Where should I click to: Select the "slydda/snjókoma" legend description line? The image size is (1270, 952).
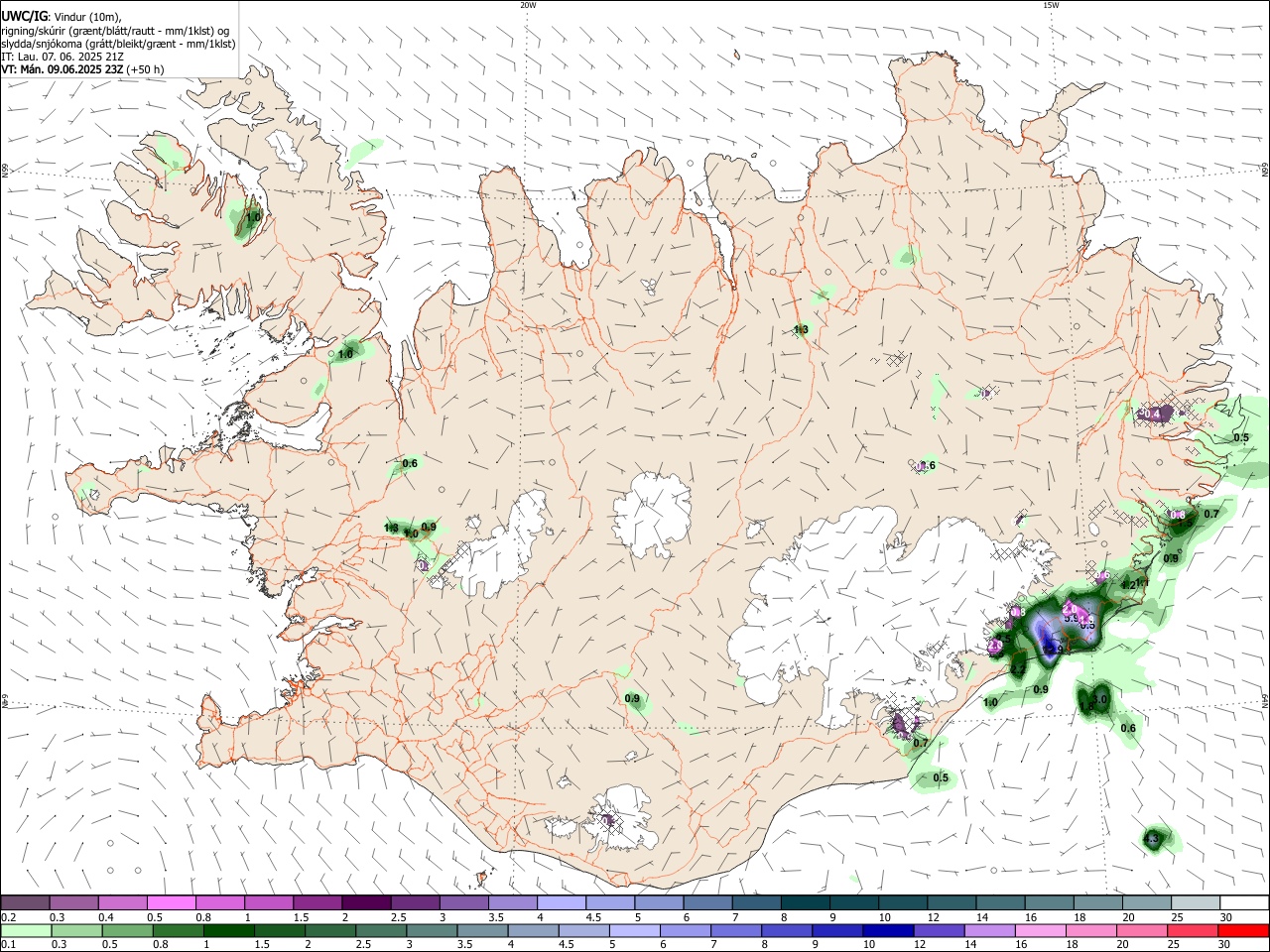tap(118, 44)
